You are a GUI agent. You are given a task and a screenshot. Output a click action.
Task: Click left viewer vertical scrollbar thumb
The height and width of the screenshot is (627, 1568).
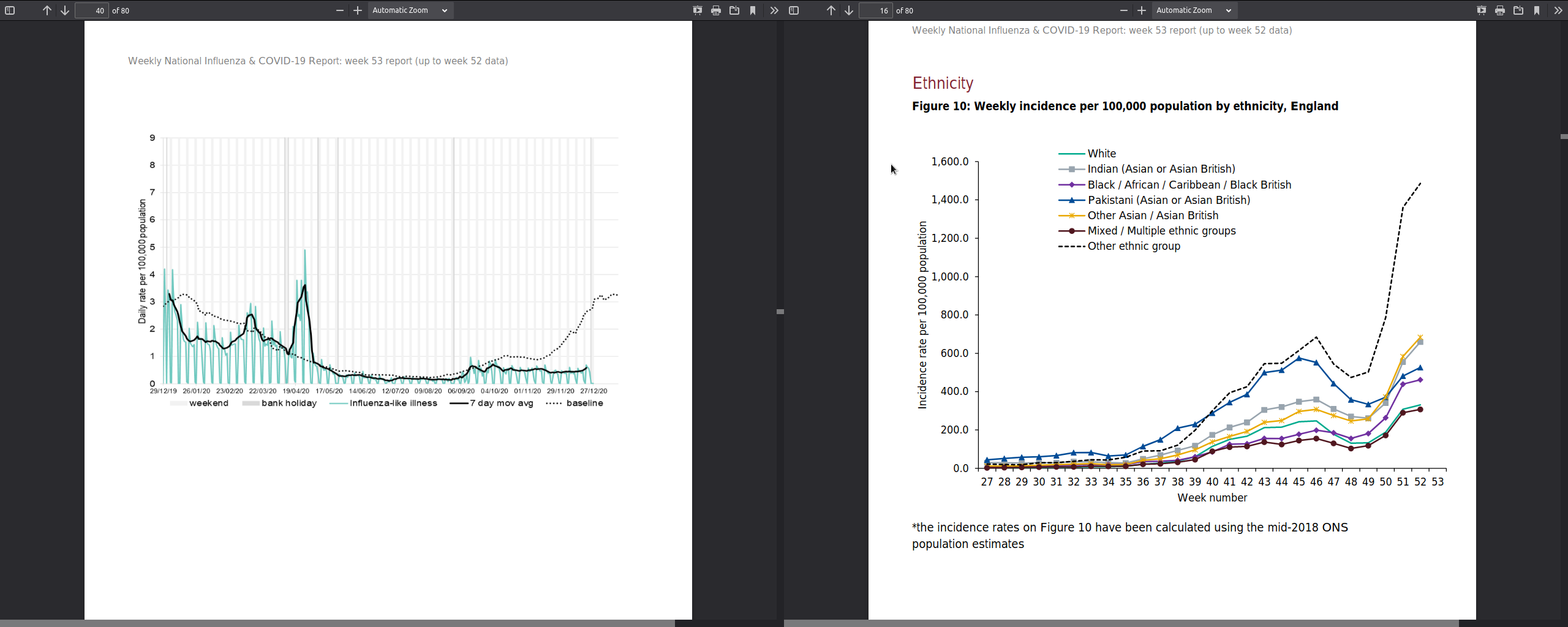[780, 312]
